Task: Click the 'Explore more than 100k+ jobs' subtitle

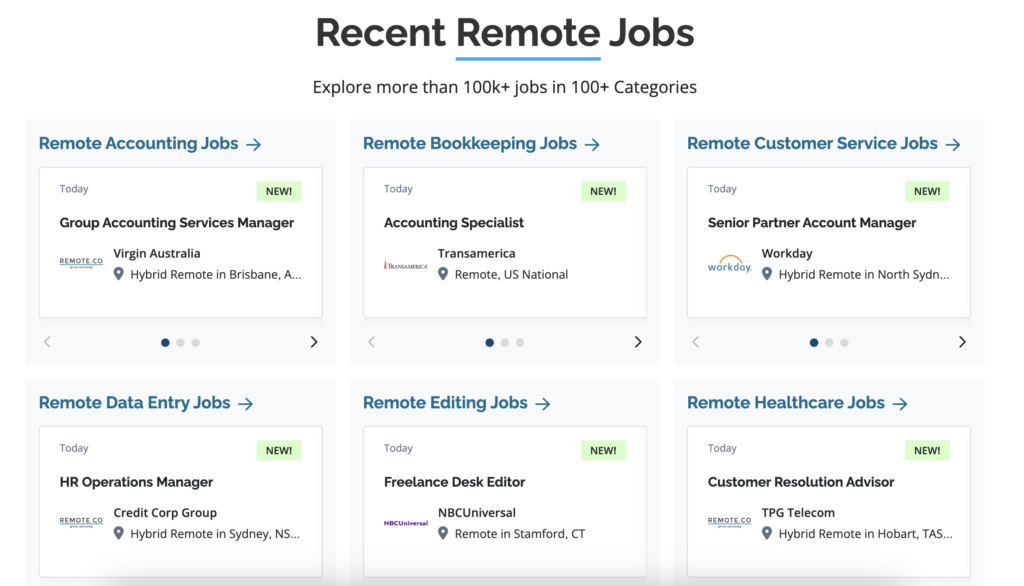Action: 505,87
